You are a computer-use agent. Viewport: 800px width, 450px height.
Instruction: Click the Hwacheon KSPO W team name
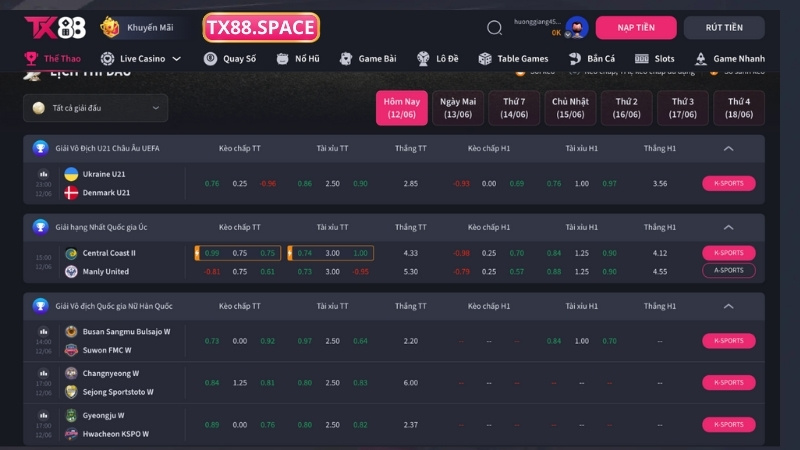(116, 434)
